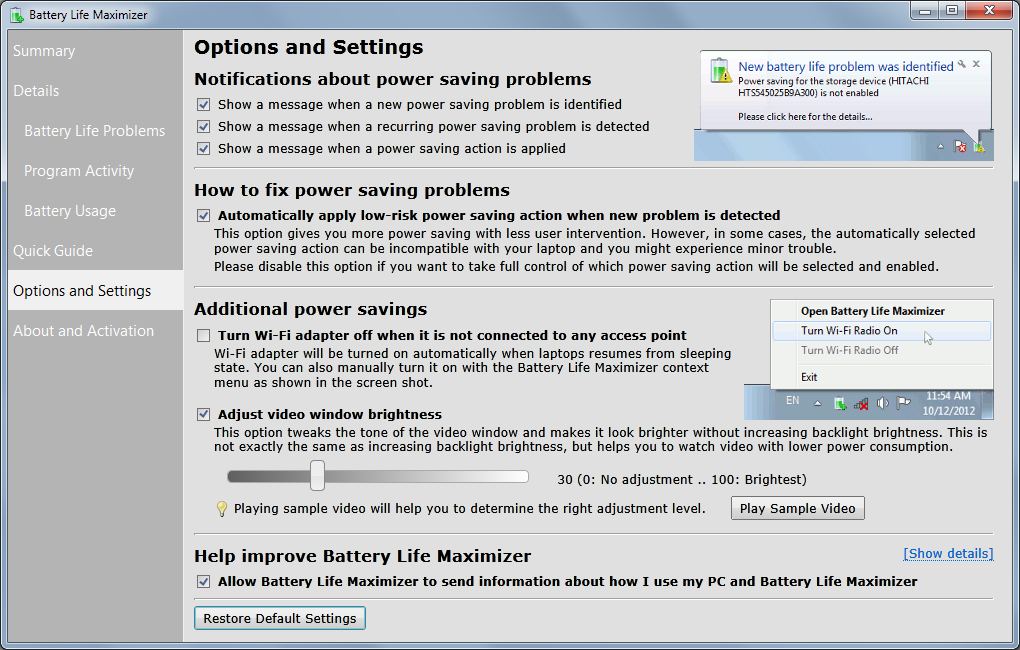Open Program Activity page

(79, 171)
